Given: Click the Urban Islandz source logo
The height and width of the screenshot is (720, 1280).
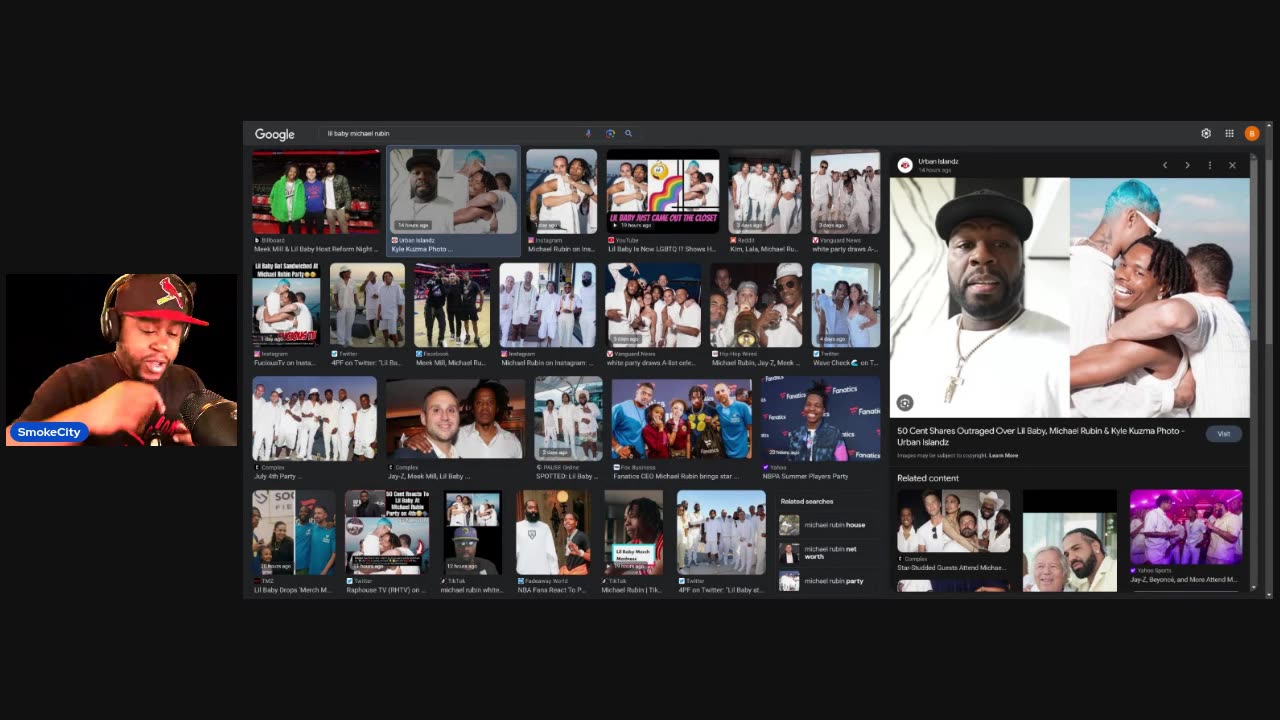Looking at the screenshot, I should click(x=905, y=165).
